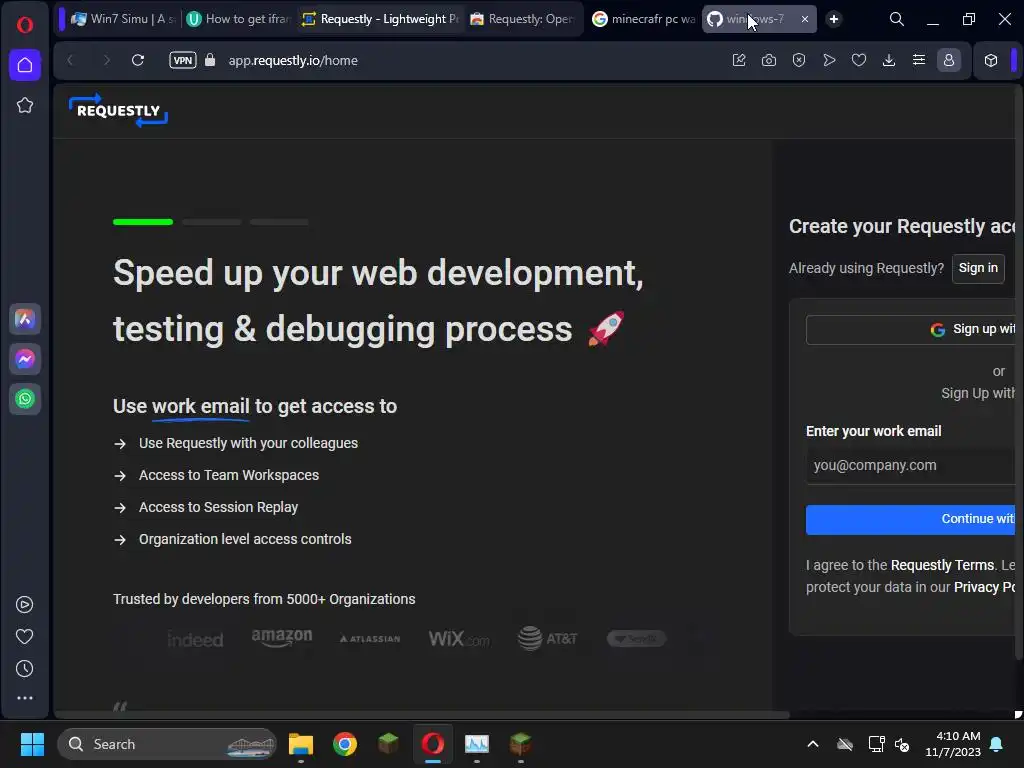Screen dimensions: 1024x768
Task: Open Opera from the taskbar
Action: click(x=432, y=744)
